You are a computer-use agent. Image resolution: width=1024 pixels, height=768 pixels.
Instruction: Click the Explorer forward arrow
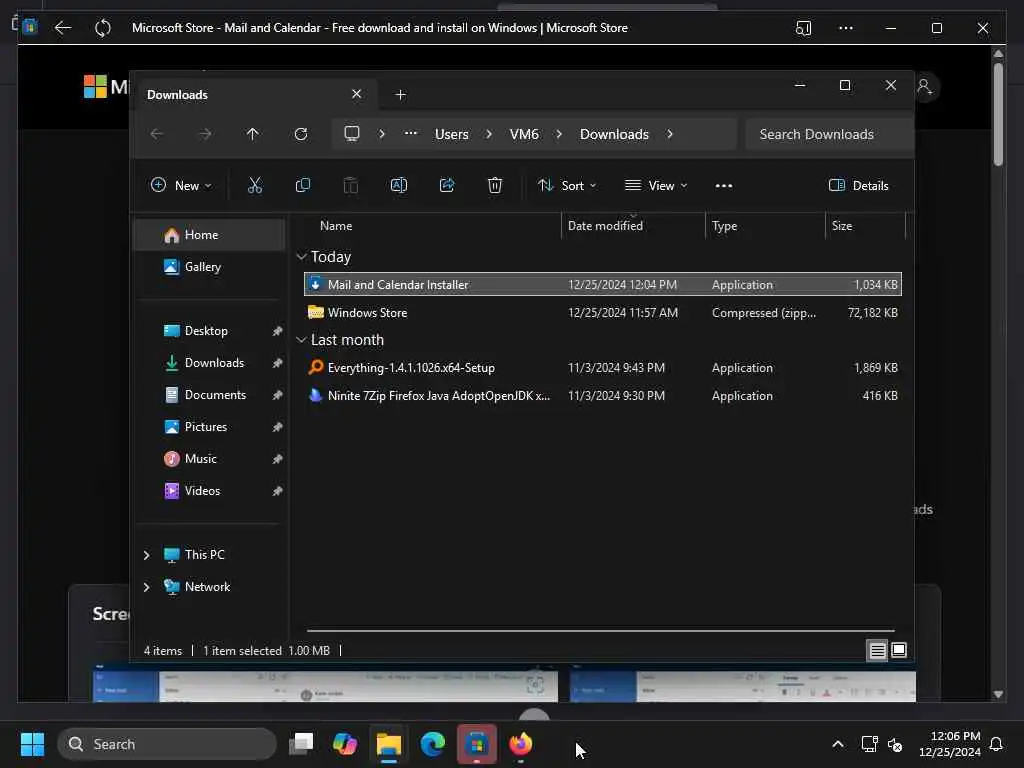(205, 134)
